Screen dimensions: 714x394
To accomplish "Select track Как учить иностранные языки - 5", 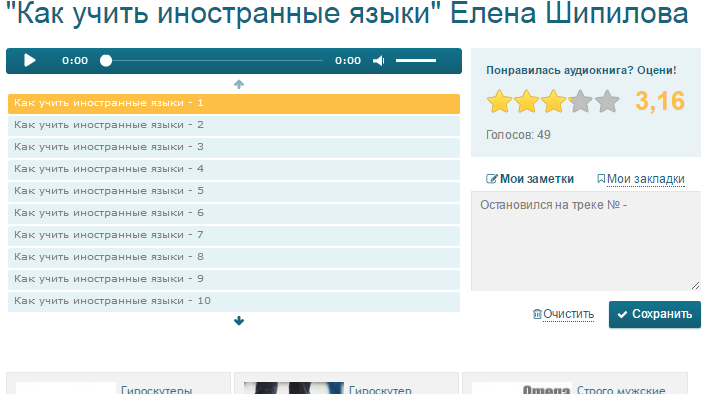I will tap(234, 191).
